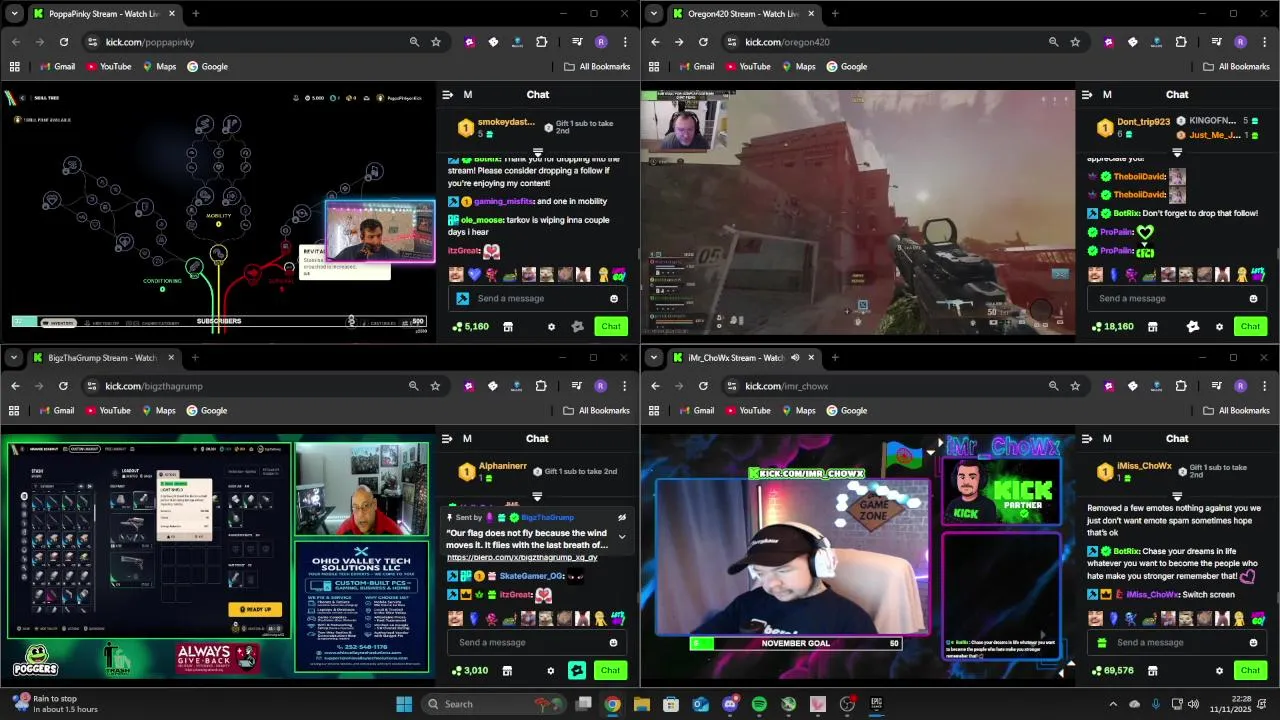Image resolution: width=1280 pixels, height=720 pixels.
Task: Open chat settings gear in Oregon420 window
Action: tap(1219, 327)
